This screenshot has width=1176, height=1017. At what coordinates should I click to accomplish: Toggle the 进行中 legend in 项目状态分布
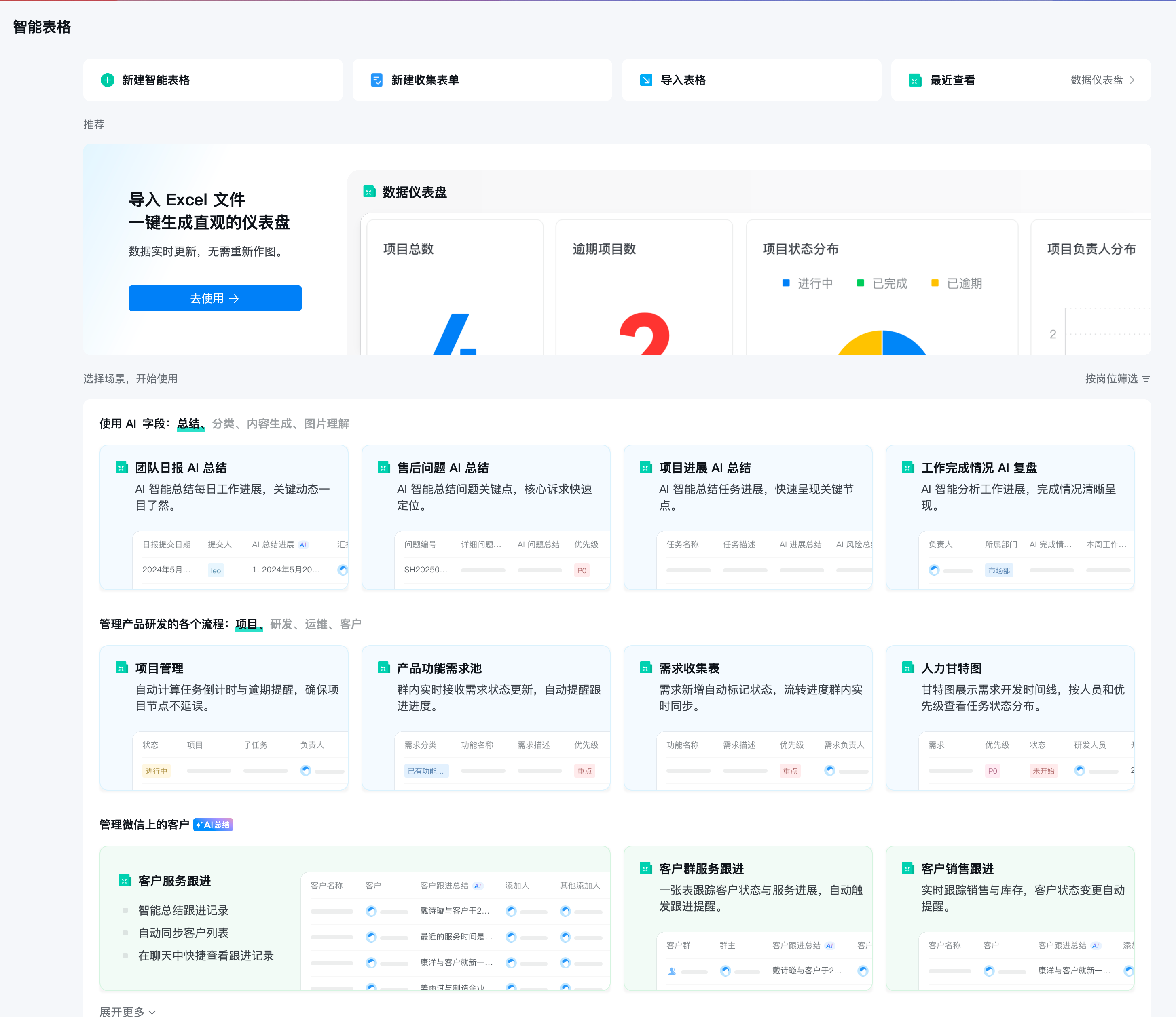(806, 283)
